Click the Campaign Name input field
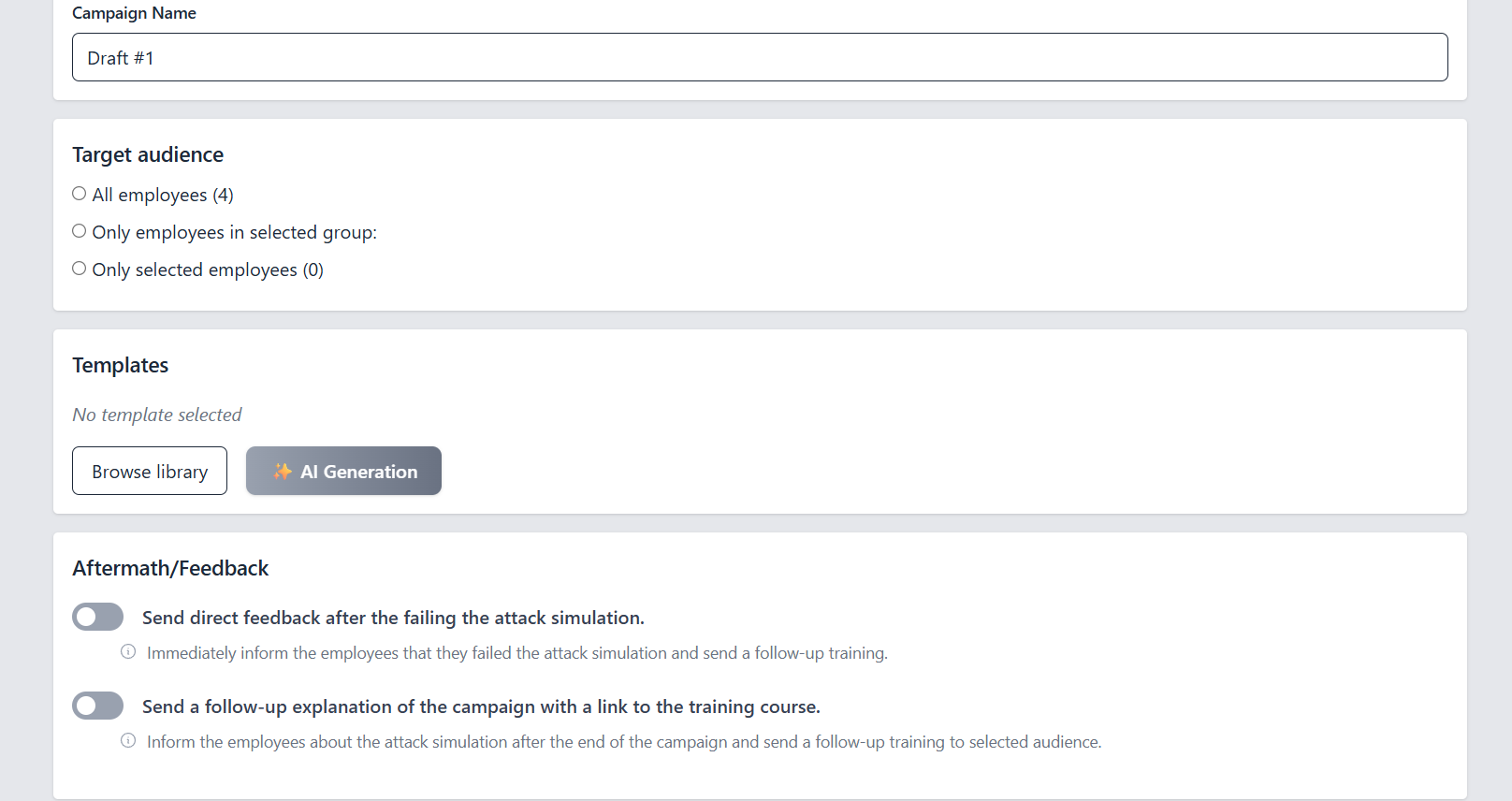 coord(760,57)
